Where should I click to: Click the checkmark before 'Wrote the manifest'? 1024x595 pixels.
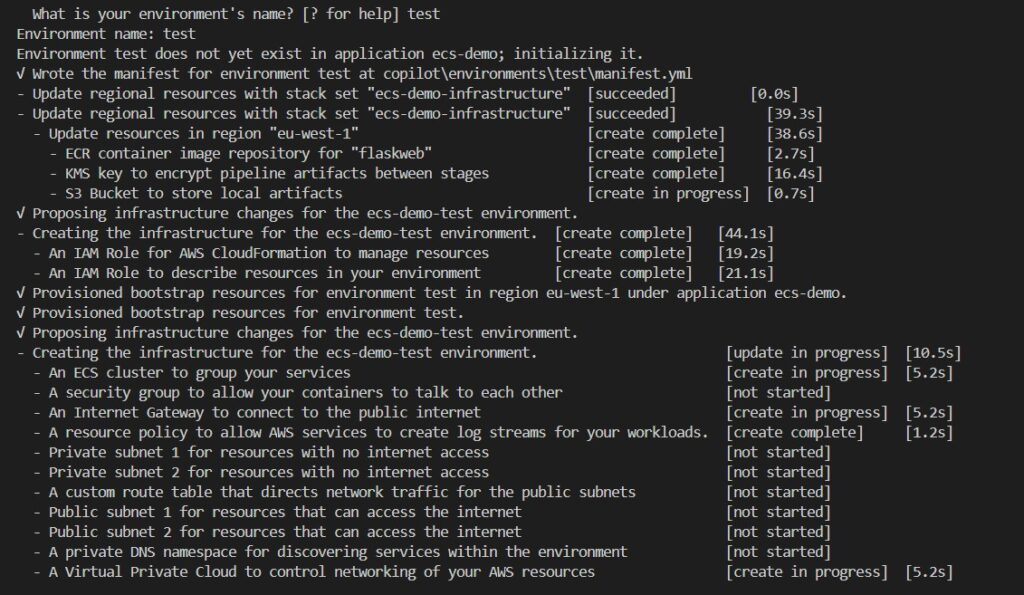[21, 74]
